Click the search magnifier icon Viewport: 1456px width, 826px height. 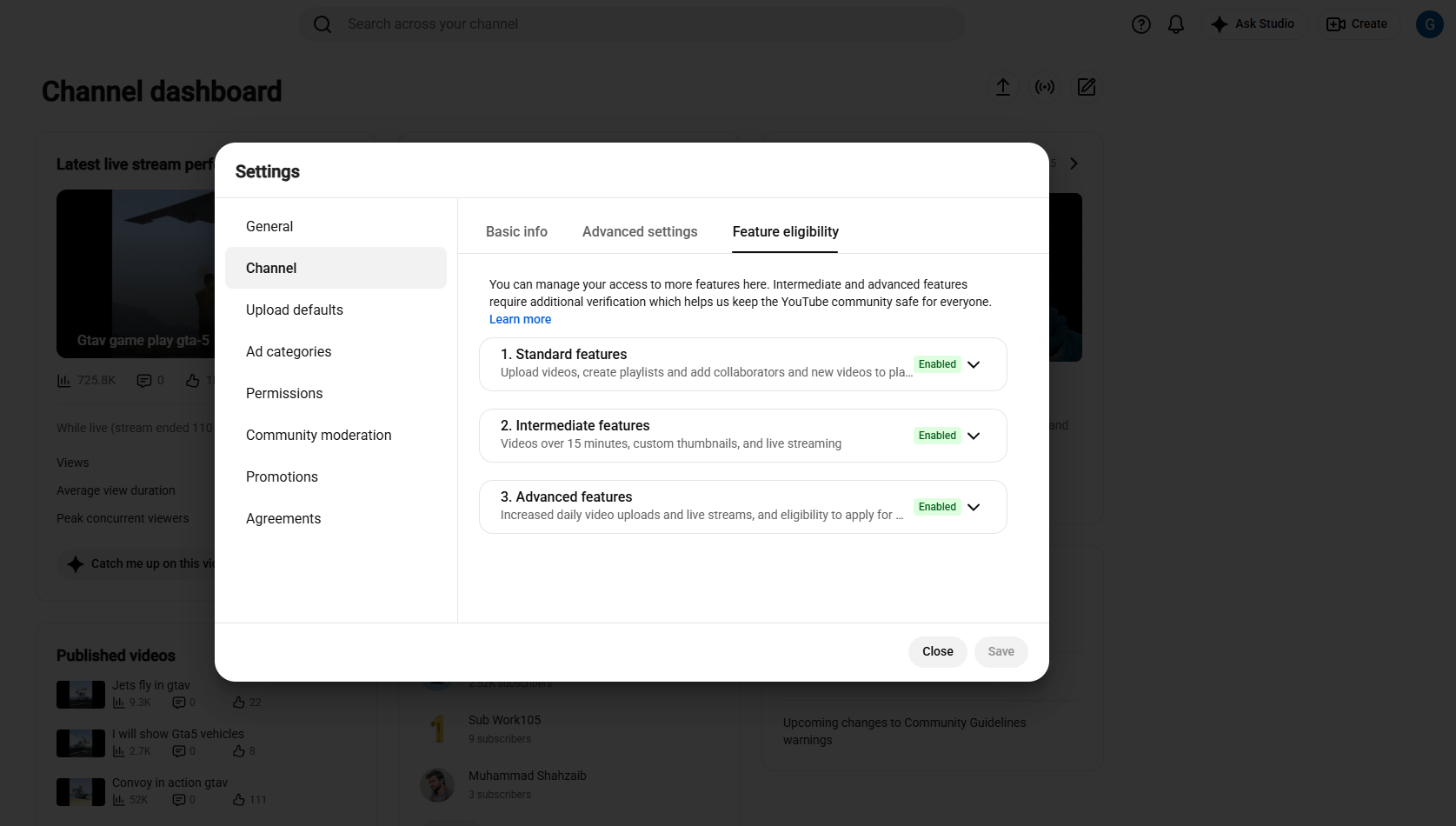(x=322, y=24)
